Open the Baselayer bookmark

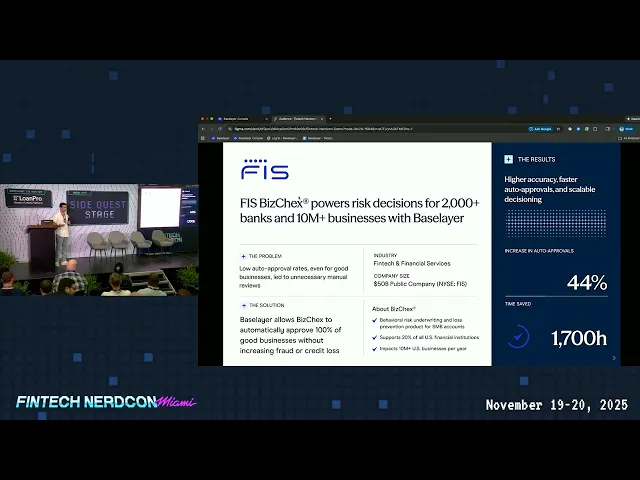220,138
